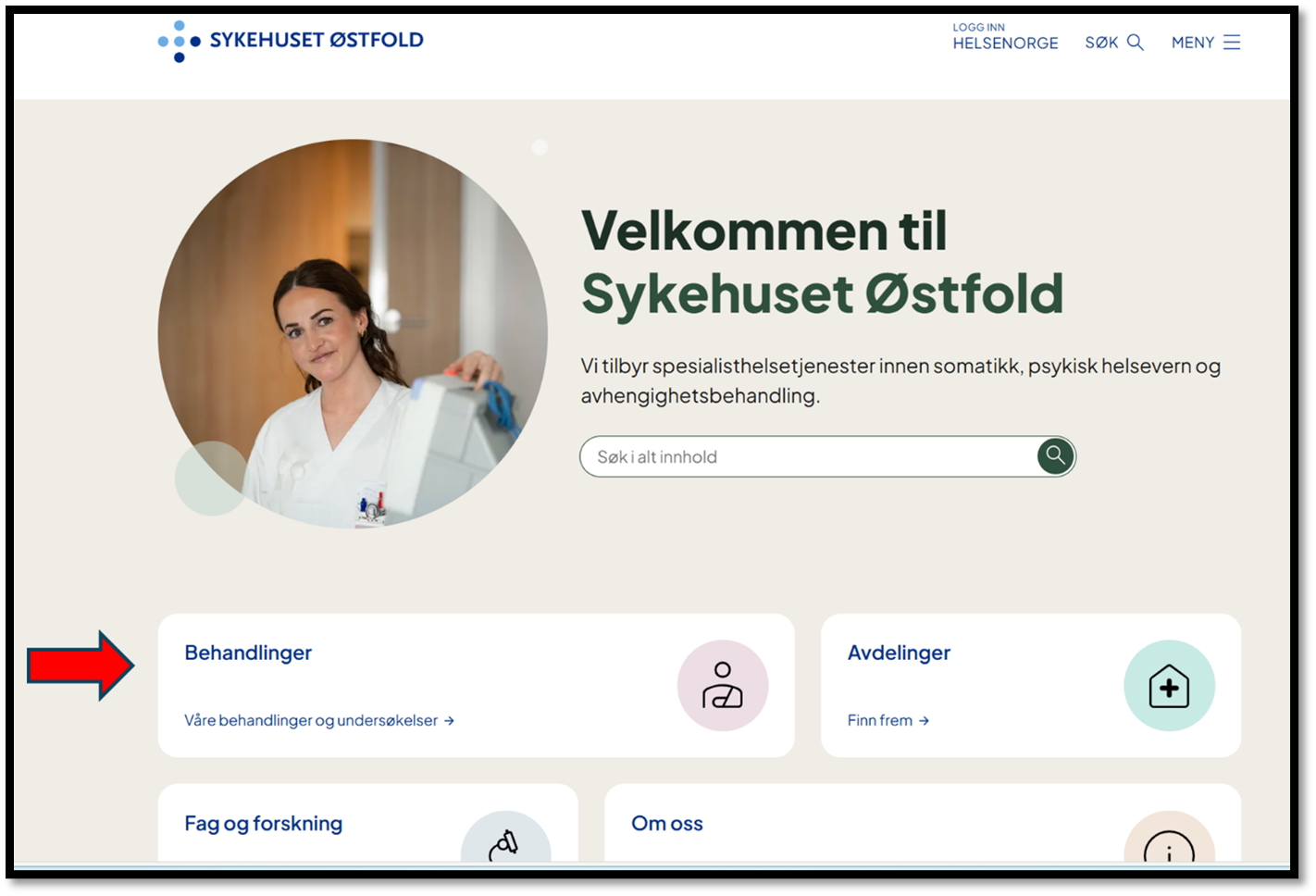Click the info icon on Om oss card

pos(1169,847)
